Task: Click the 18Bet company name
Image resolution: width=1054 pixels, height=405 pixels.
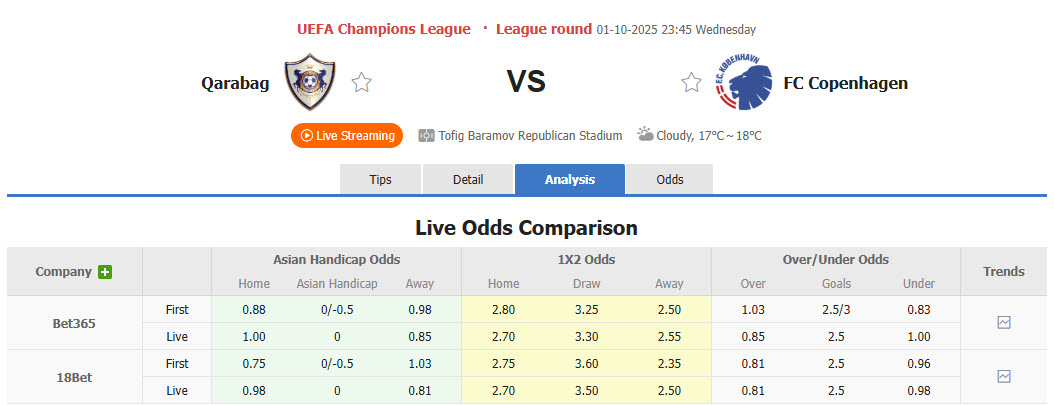Action: tap(75, 377)
